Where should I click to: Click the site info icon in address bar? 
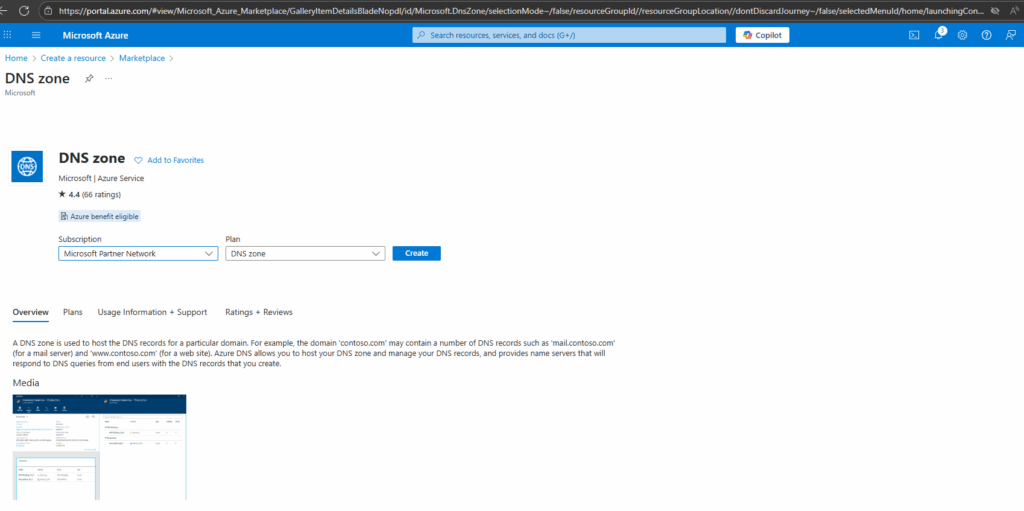[48, 11]
